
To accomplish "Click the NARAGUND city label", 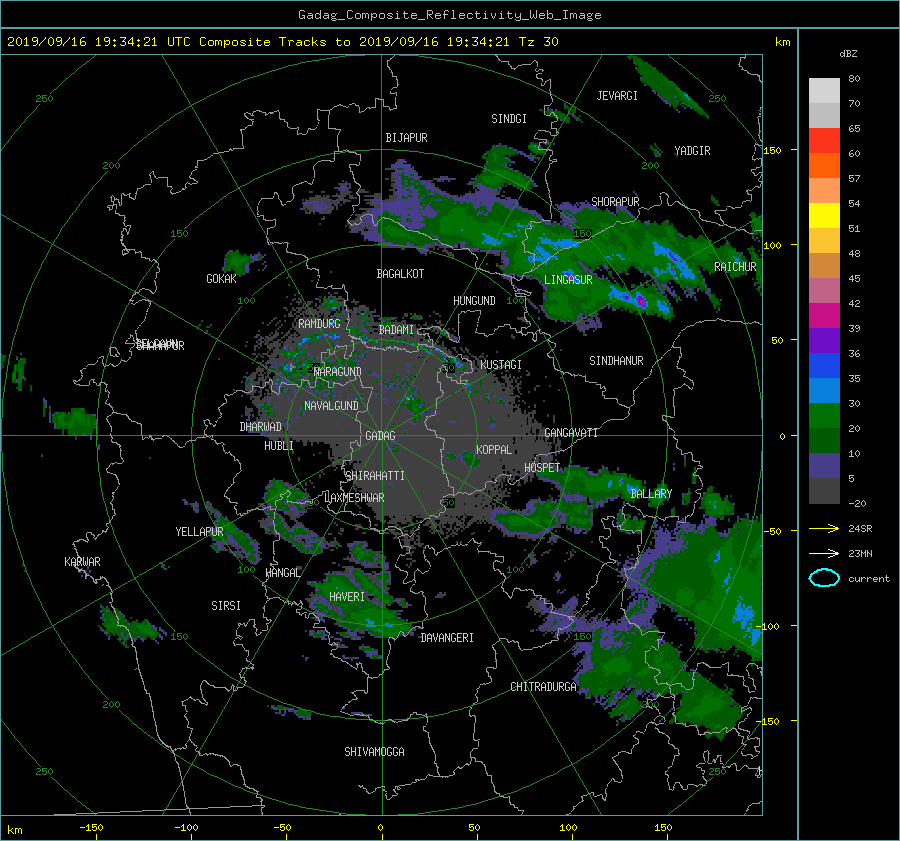I will click(x=338, y=372).
